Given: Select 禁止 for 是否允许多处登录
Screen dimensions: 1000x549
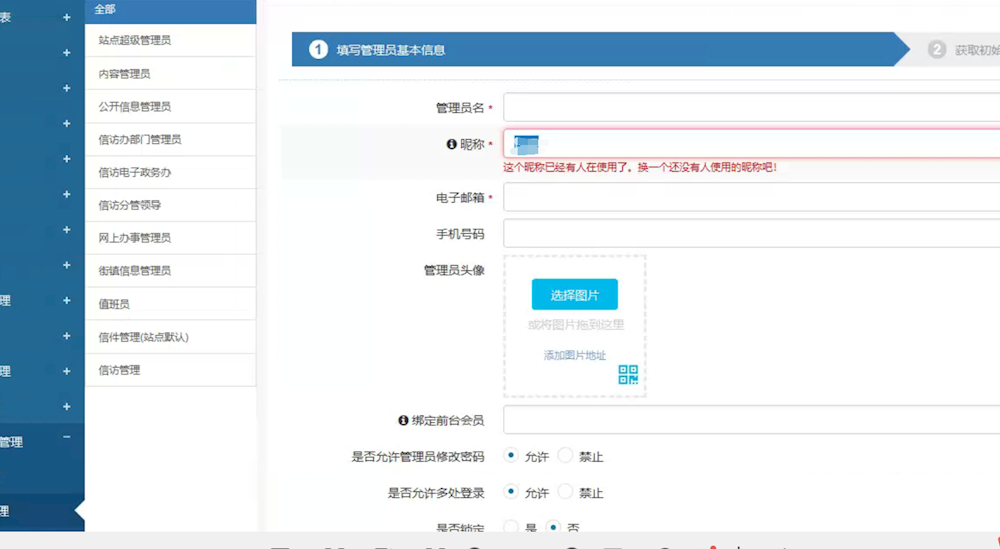Looking at the screenshot, I should click(x=566, y=492).
